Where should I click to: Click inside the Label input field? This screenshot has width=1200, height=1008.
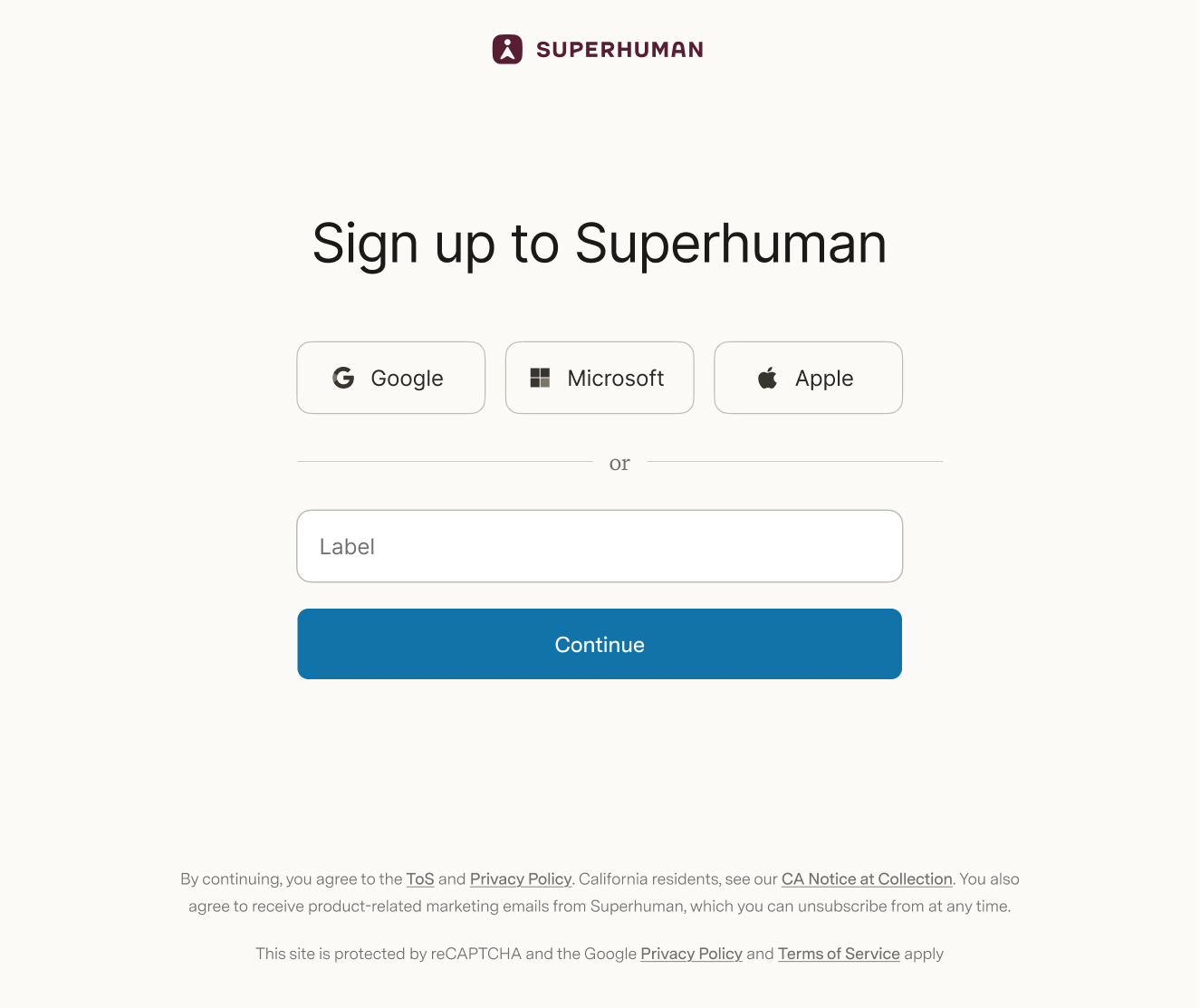[599, 546]
